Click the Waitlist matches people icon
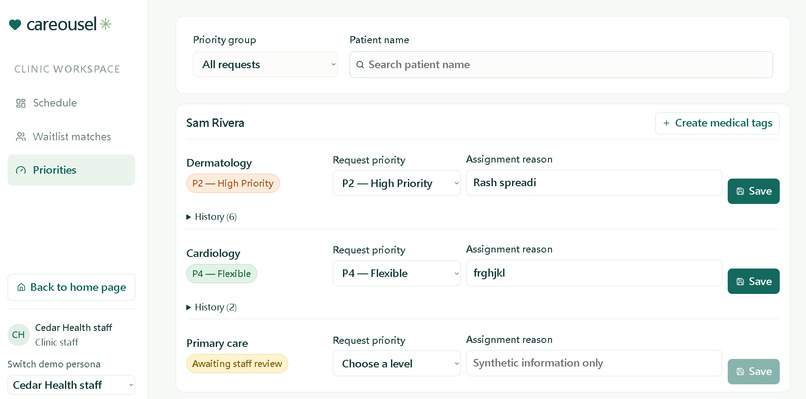 [x=21, y=137]
